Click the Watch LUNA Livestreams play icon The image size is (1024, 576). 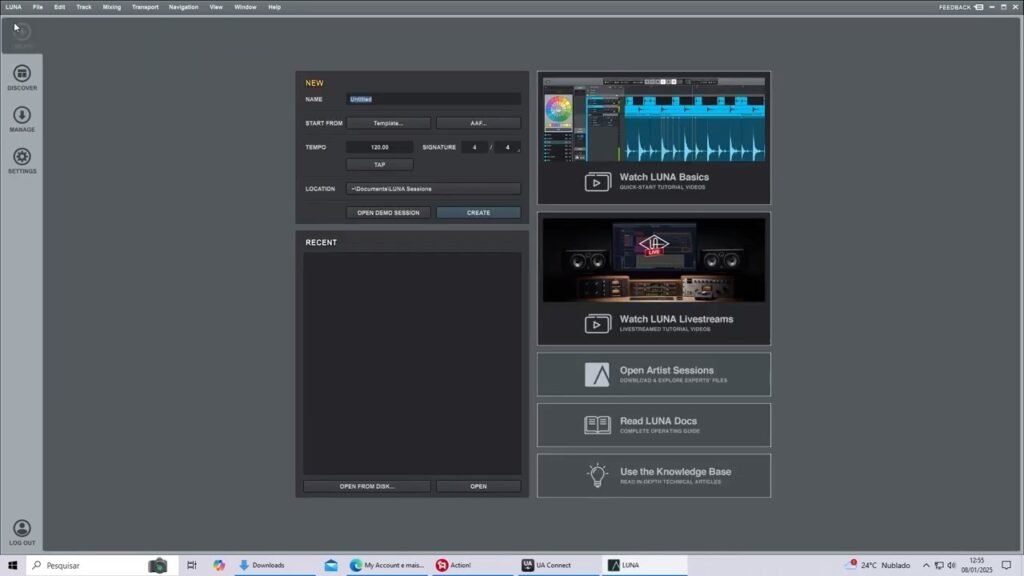pyautogui.click(x=598, y=324)
